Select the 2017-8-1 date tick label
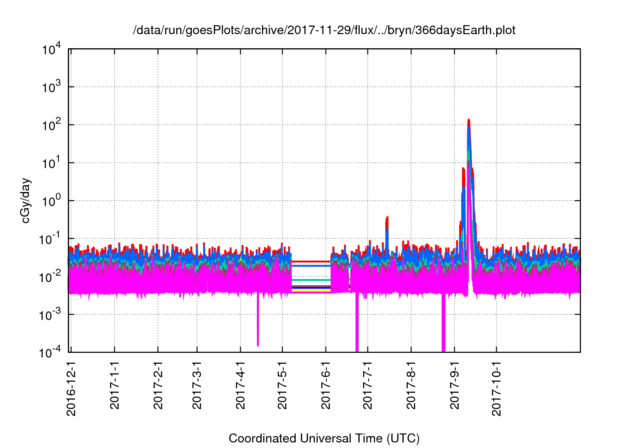 click(x=411, y=384)
